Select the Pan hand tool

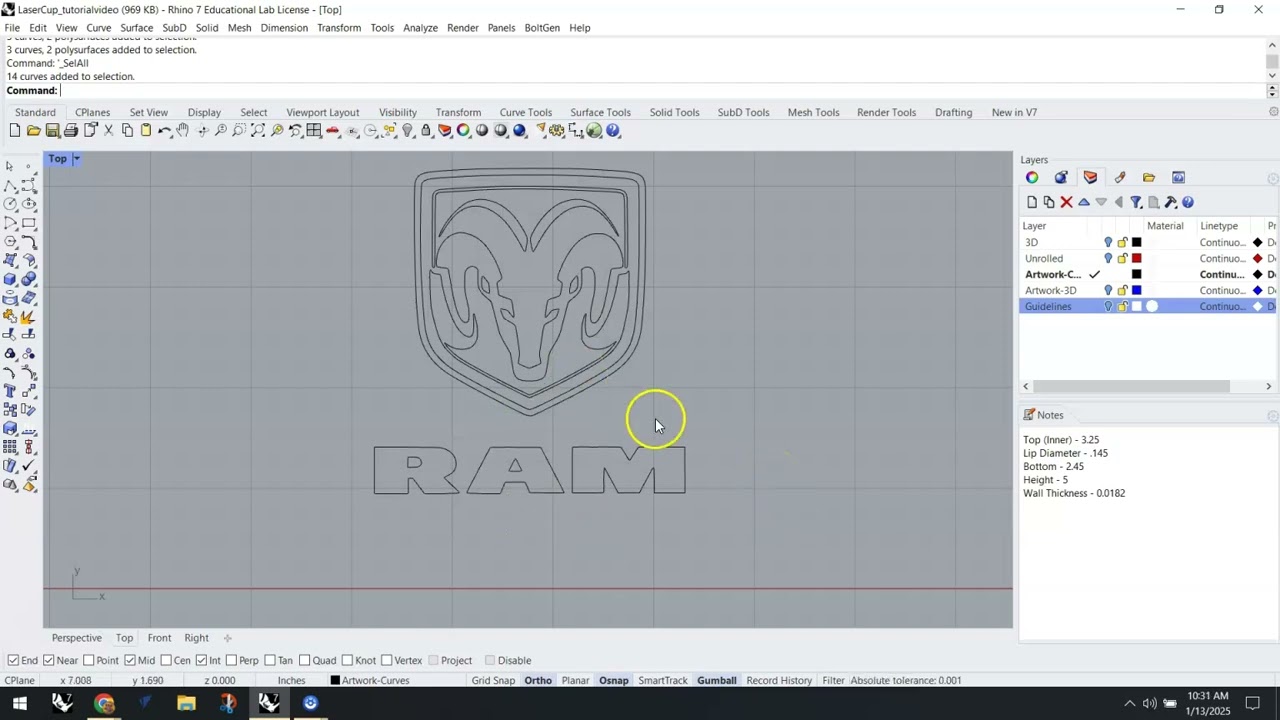point(183,131)
